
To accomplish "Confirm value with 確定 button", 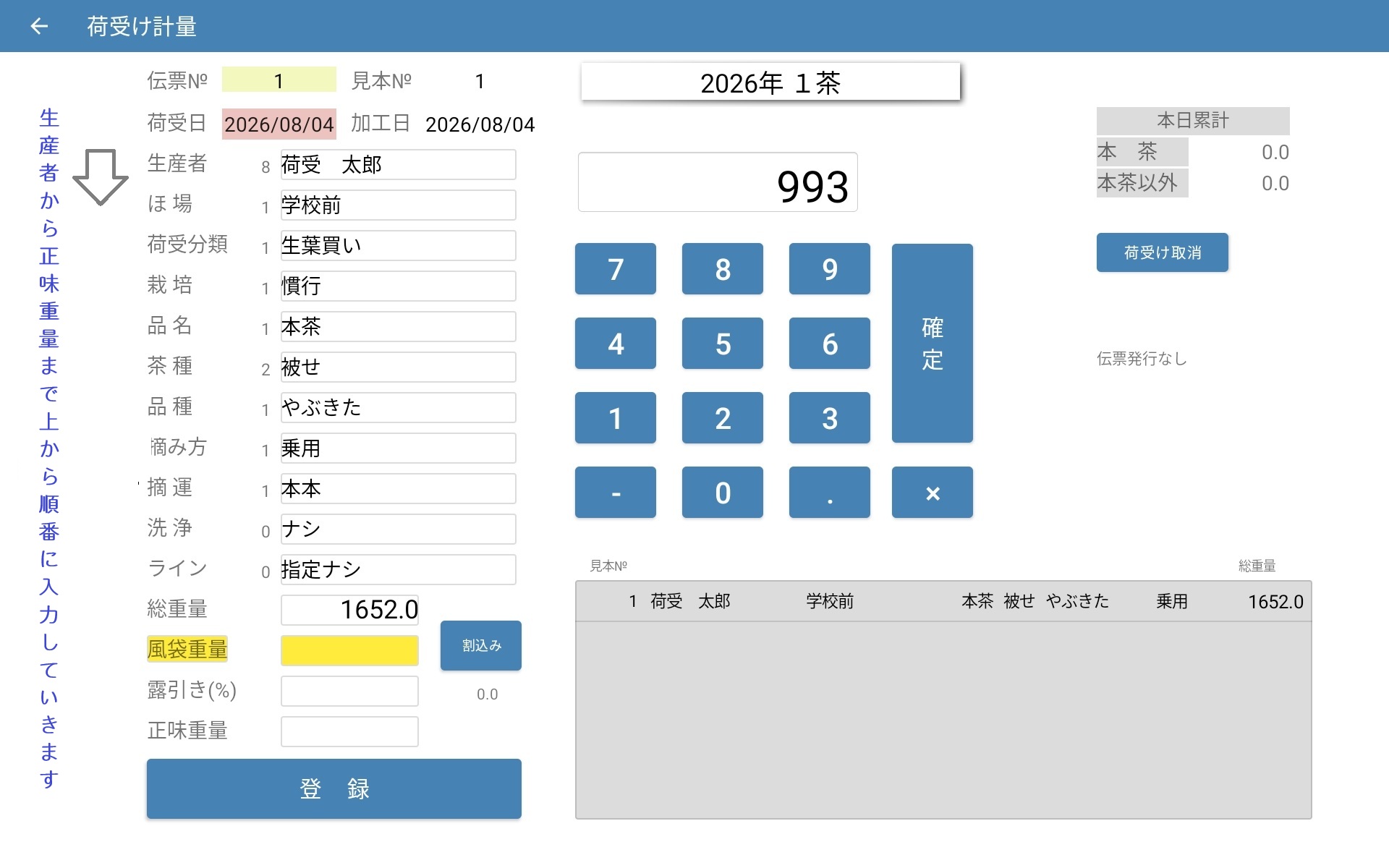I will (x=933, y=344).
